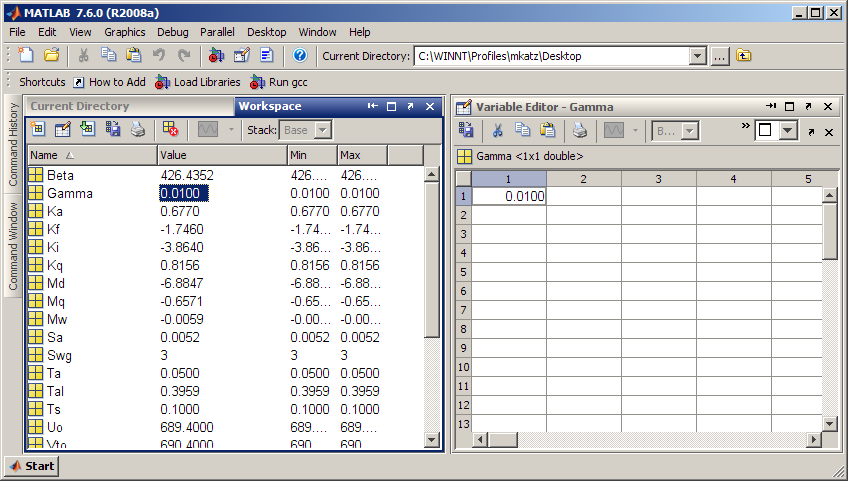Create a new variable in Workspace toolbar
The height and width of the screenshot is (481, 848).
pos(37,129)
